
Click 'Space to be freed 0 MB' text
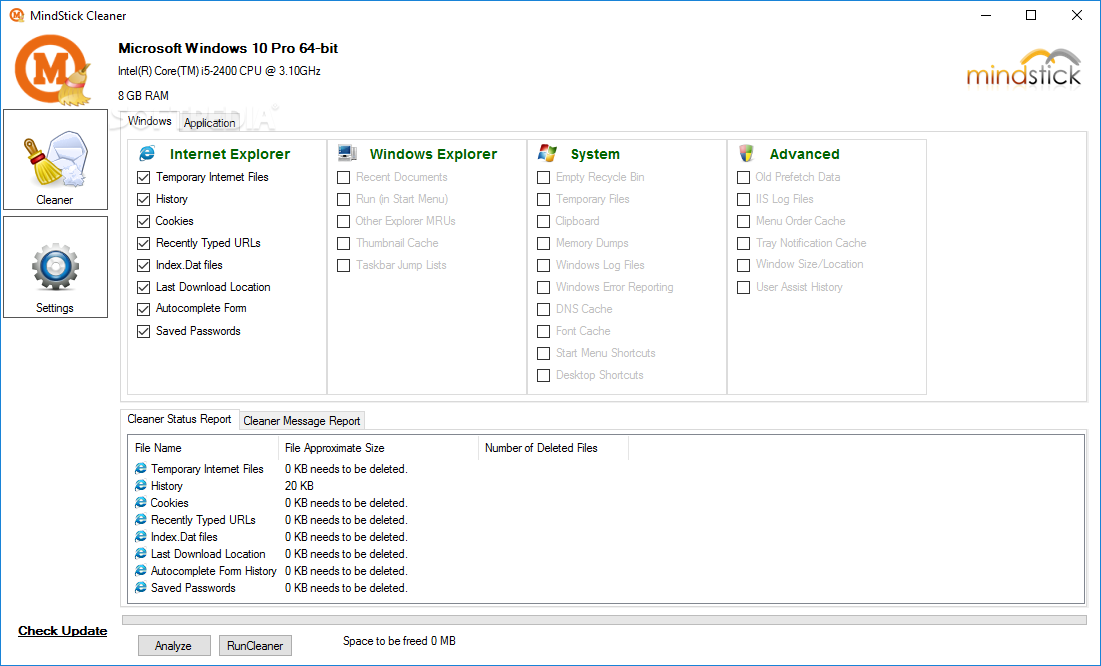[399, 641]
